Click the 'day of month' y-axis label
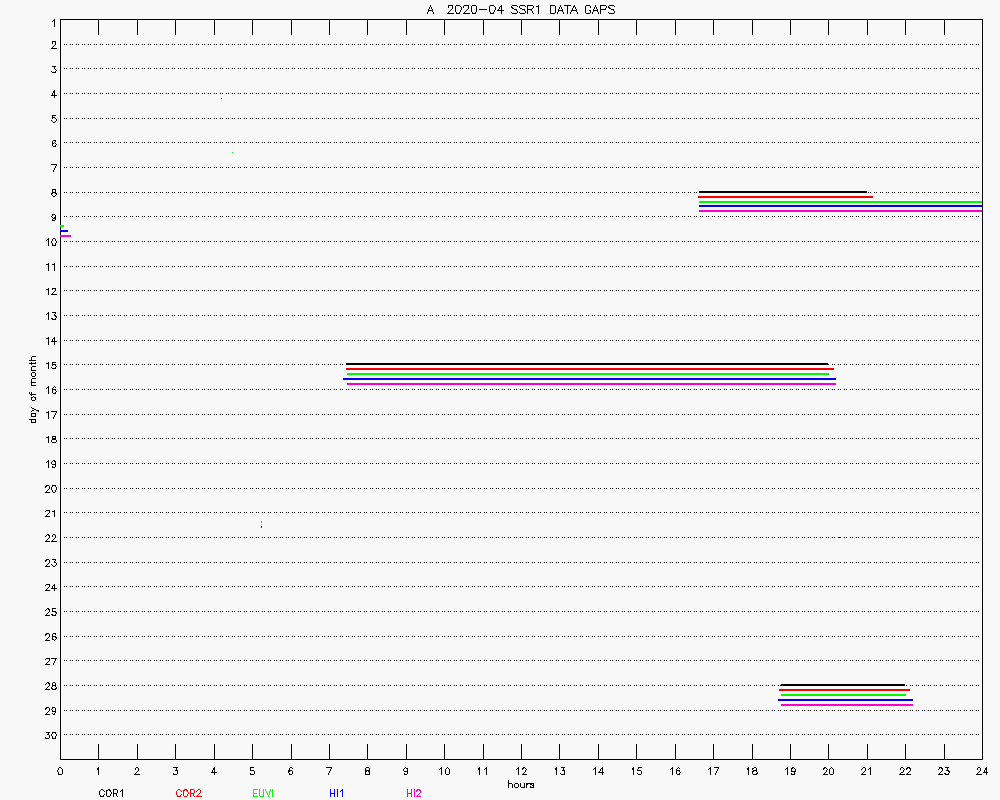Screen dimensions: 1000x800 click(33, 389)
